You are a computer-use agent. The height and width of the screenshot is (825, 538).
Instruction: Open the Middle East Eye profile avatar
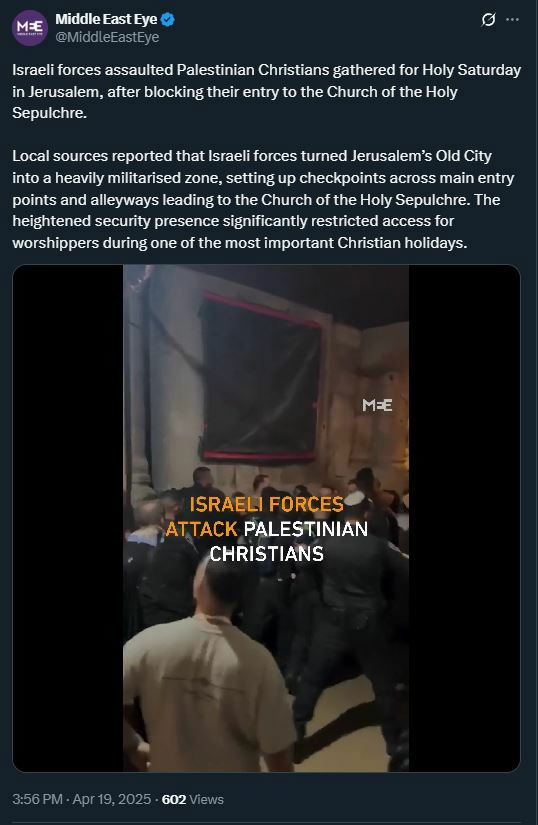point(30,28)
